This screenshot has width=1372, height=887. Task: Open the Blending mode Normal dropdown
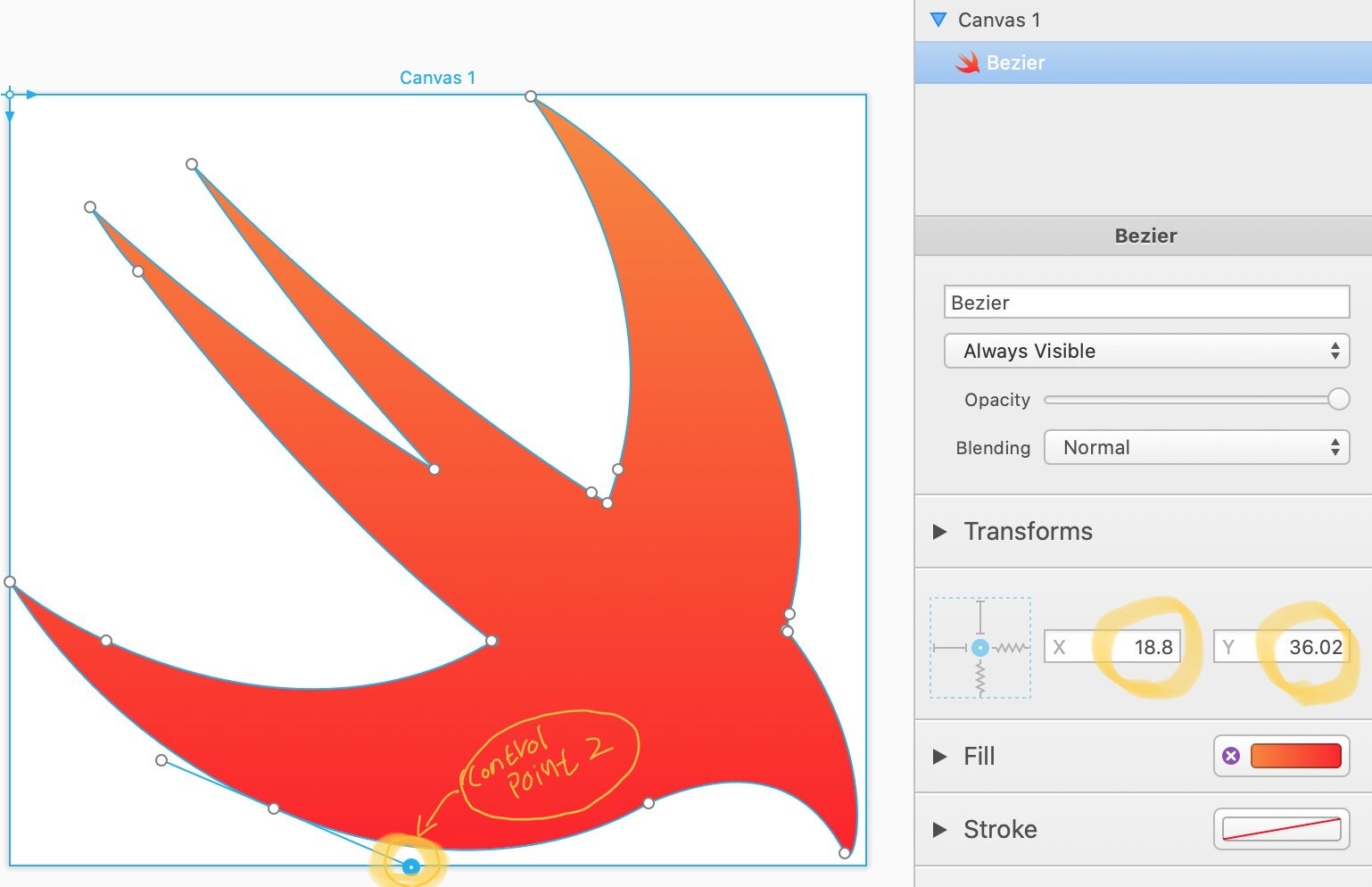(x=1195, y=447)
